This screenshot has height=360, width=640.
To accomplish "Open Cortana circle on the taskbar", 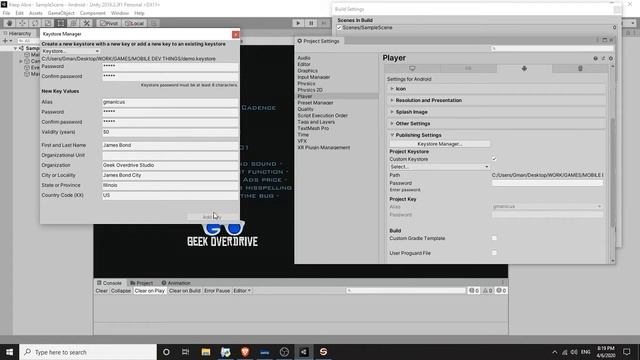I will [166, 352].
